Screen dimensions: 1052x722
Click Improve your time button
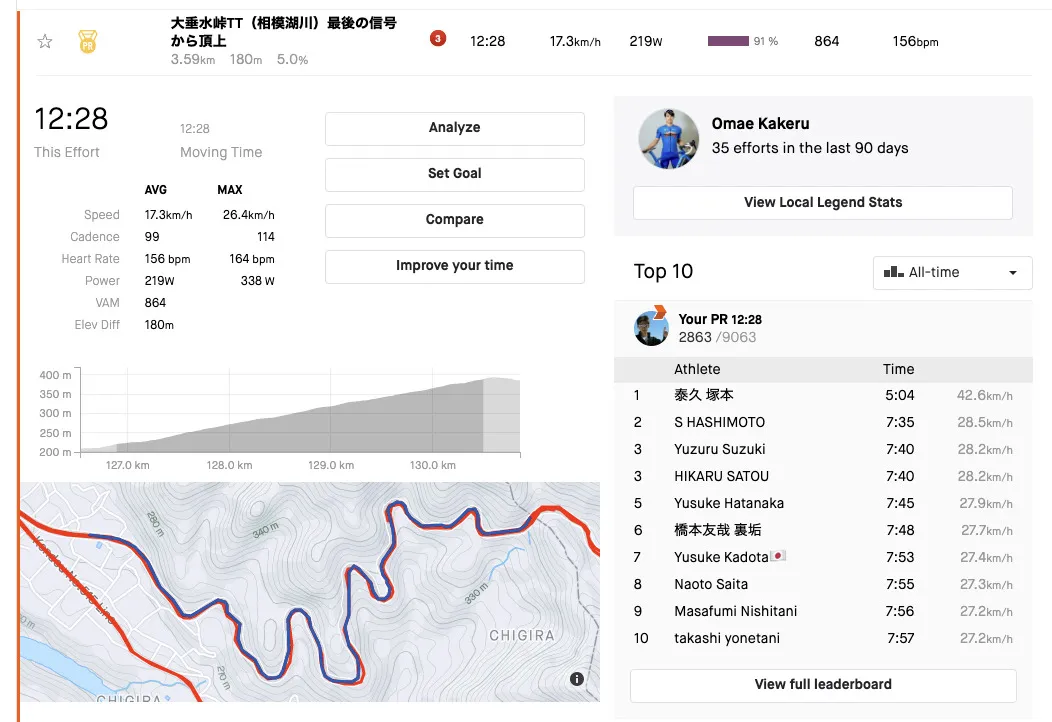click(454, 266)
